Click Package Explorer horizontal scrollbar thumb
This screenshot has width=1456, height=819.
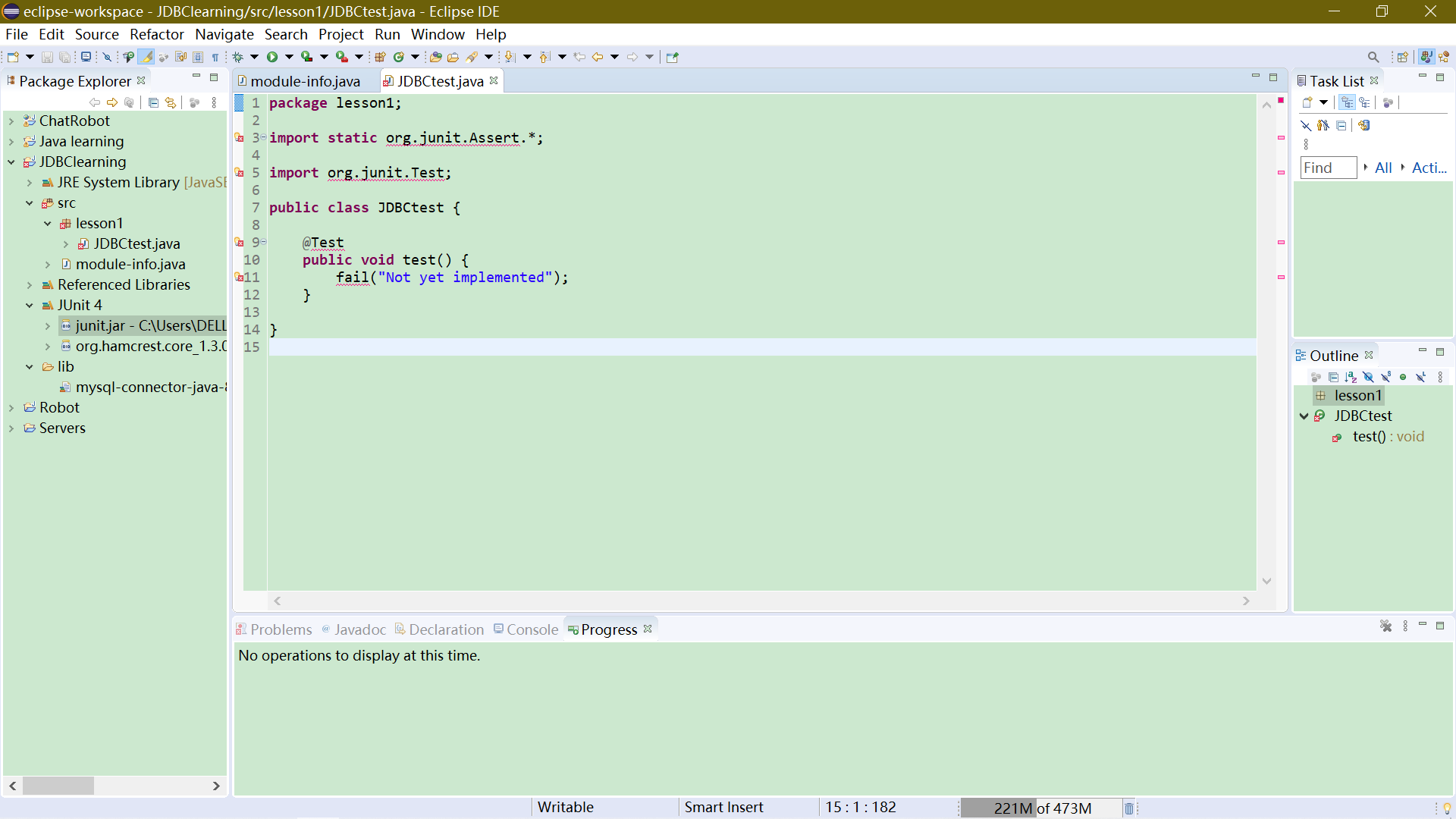coord(58,786)
